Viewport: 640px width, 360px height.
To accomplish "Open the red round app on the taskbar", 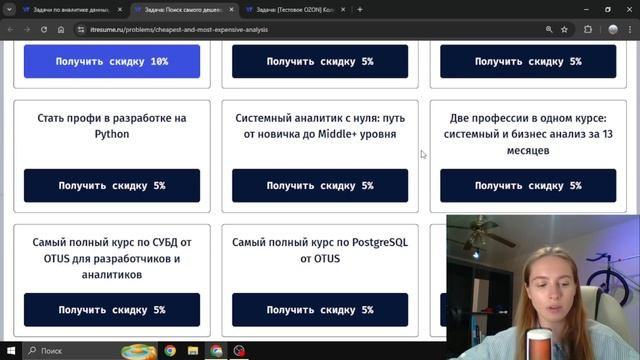I will pos(239,351).
